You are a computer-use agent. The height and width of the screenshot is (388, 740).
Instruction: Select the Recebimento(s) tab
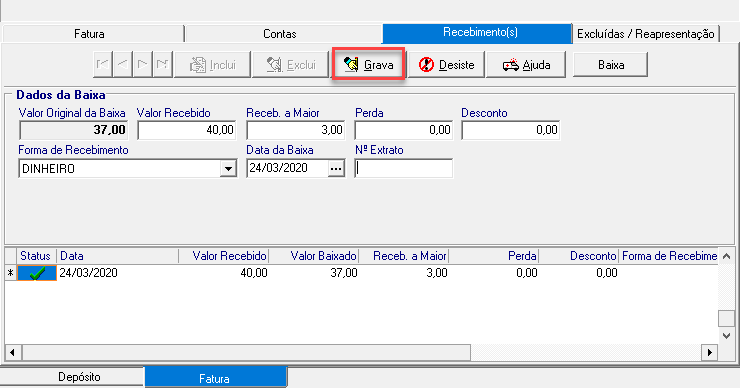(477, 34)
